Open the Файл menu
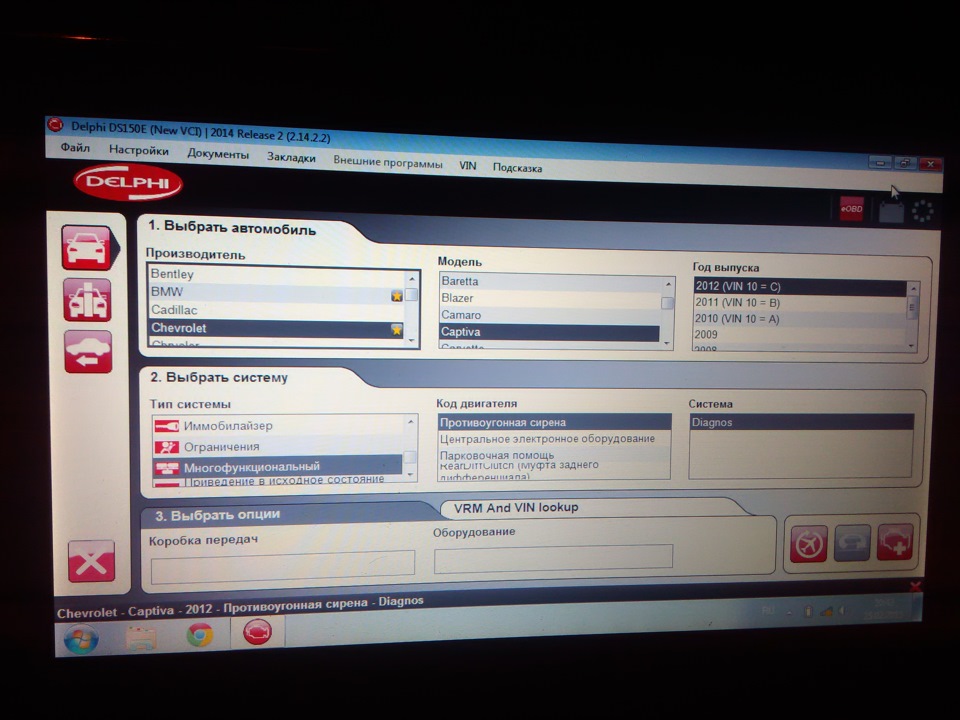Image resolution: width=960 pixels, height=720 pixels. pyautogui.click(x=75, y=148)
